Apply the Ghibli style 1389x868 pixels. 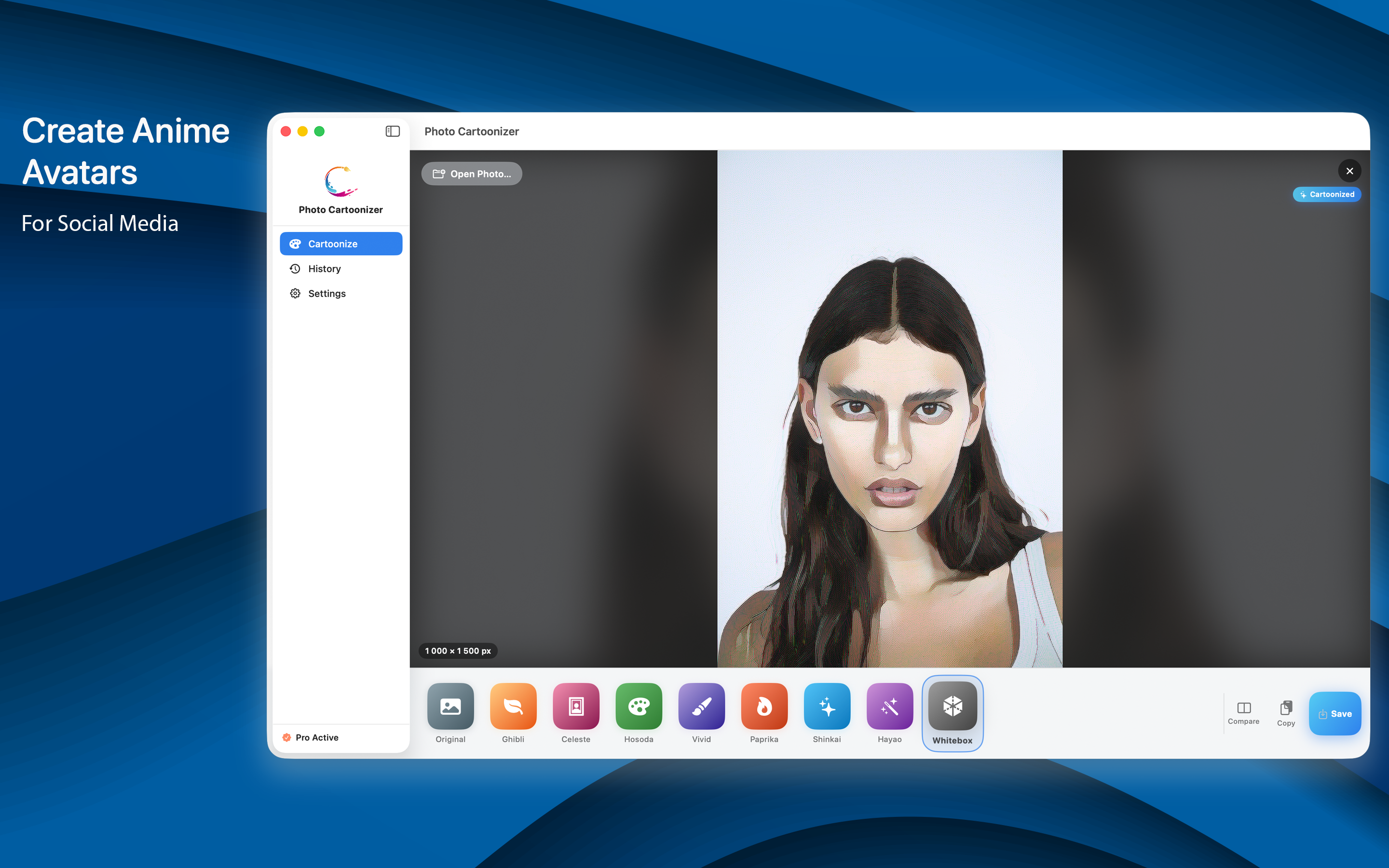coord(513,706)
